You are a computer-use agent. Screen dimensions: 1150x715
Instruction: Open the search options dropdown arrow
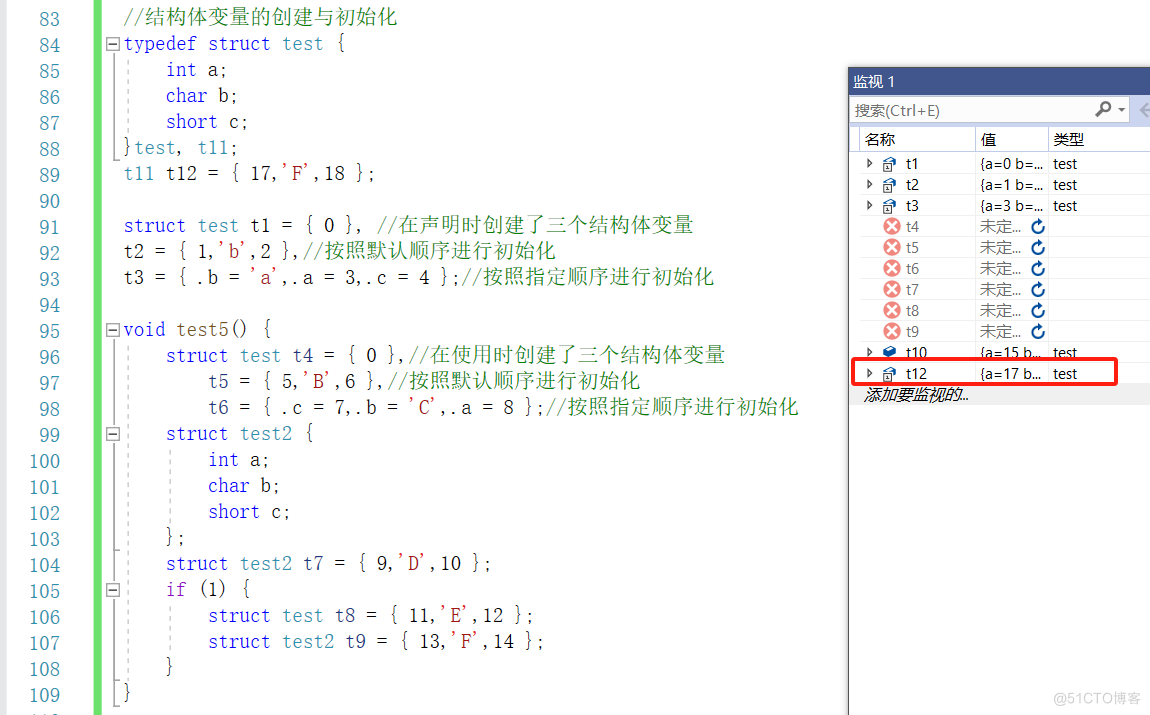(1119, 110)
